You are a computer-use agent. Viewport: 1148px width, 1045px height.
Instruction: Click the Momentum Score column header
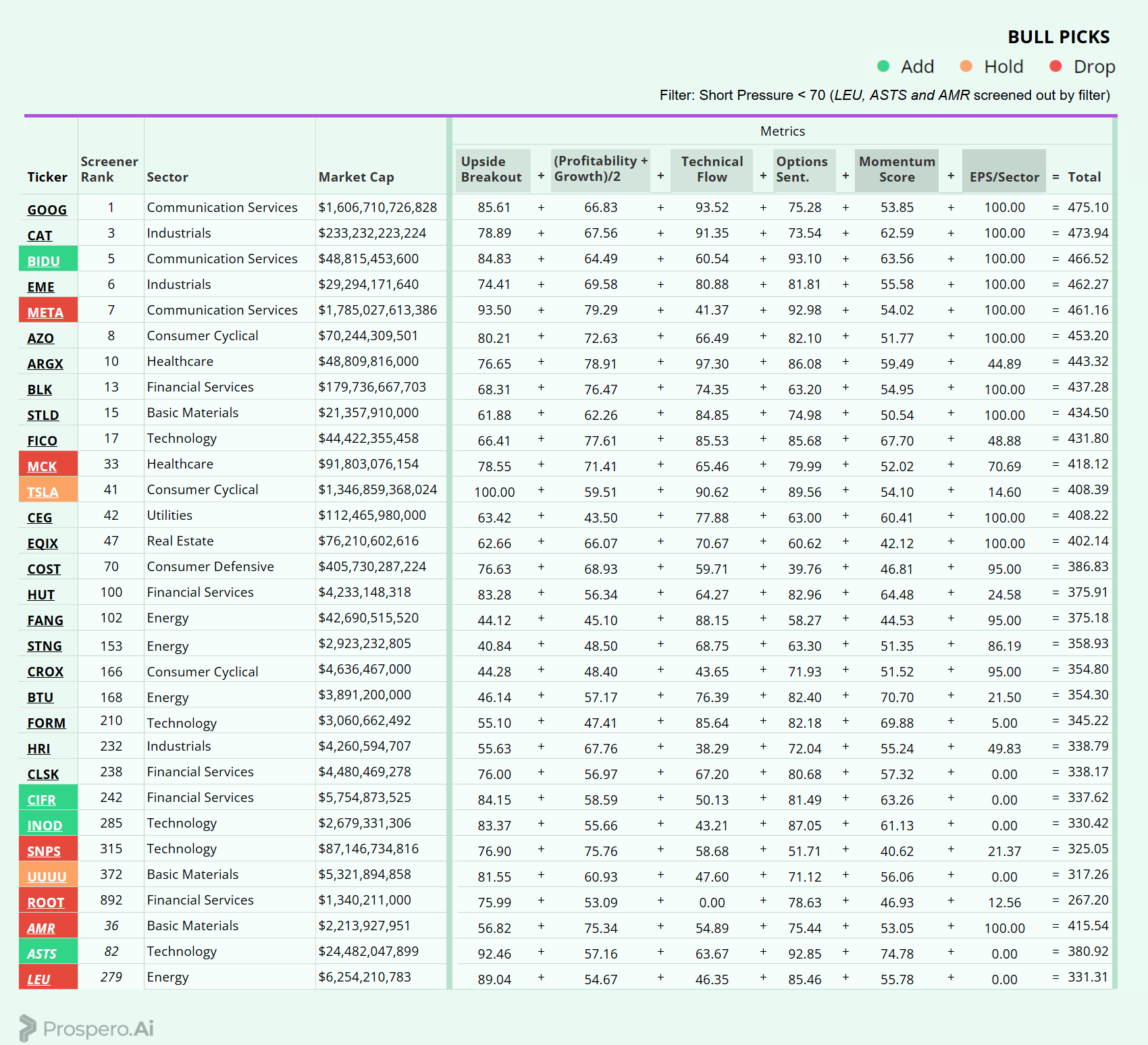pyautogui.click(x=897, y=169)
